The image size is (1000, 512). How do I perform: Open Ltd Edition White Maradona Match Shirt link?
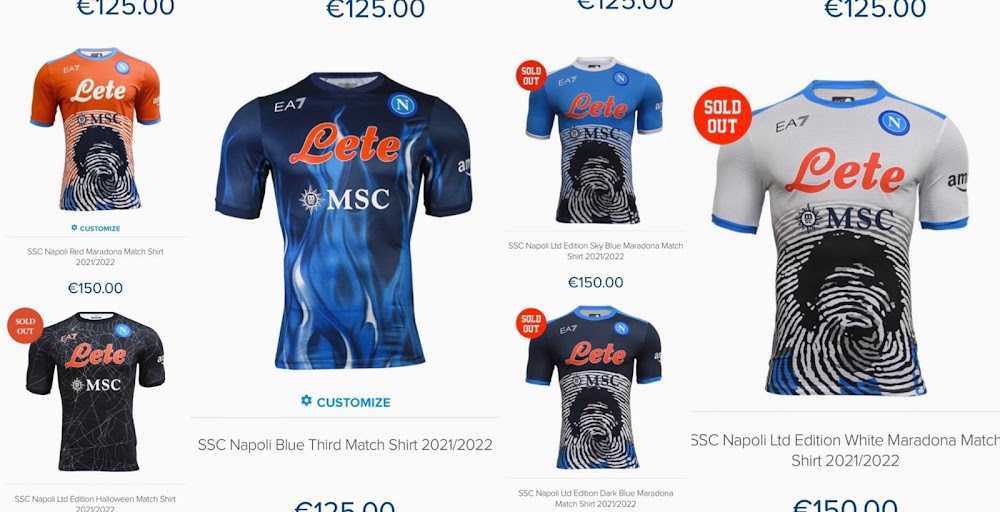(x=846, y=450)
